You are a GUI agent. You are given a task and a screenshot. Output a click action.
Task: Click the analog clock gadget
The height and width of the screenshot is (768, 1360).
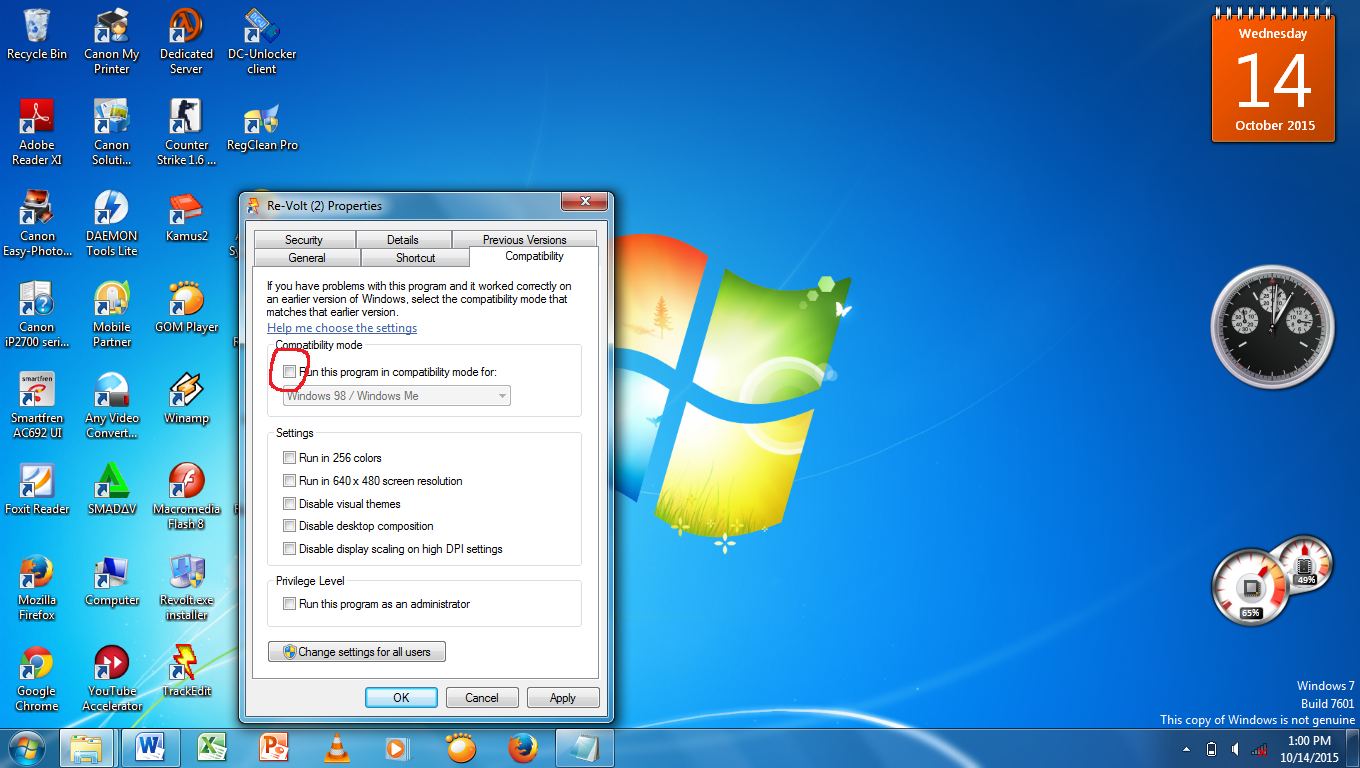[x=1271, y=325]
